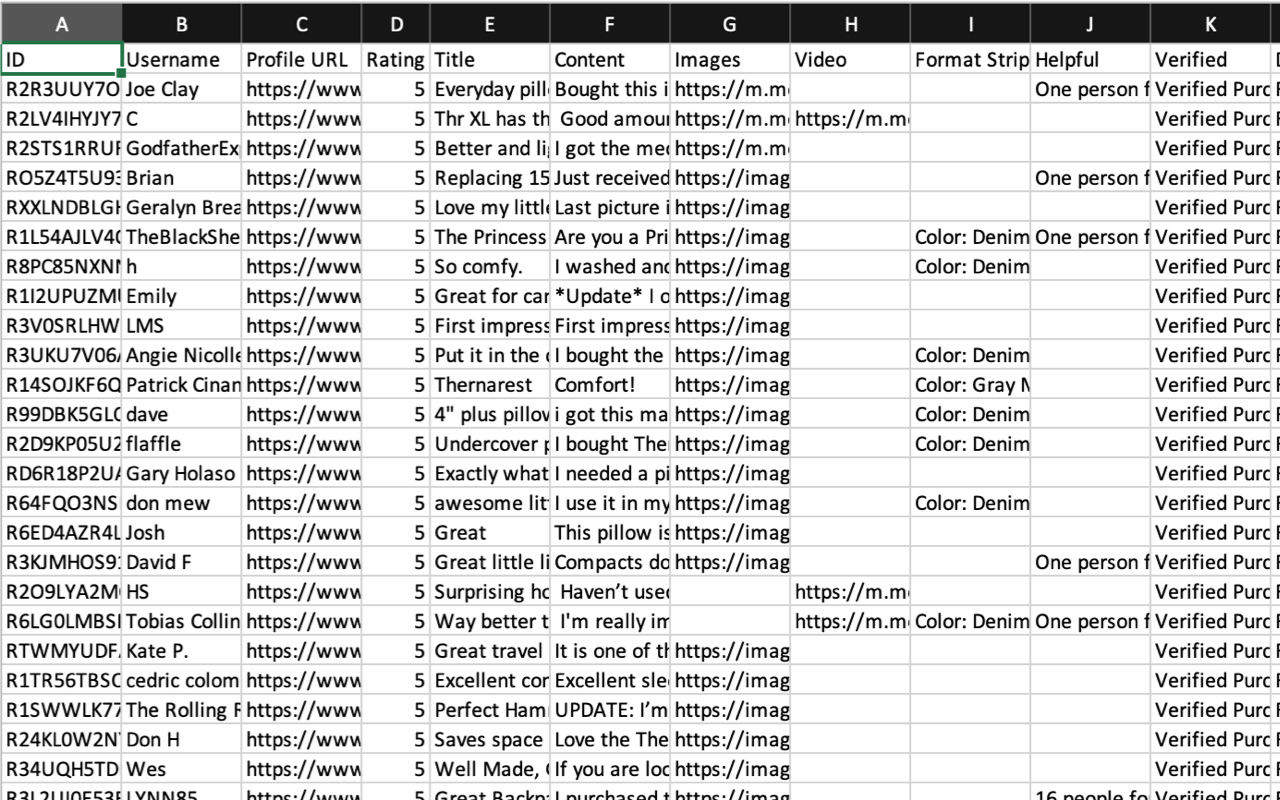
Task: Select username cell Tobias Collin
Action: coord(182,621)
